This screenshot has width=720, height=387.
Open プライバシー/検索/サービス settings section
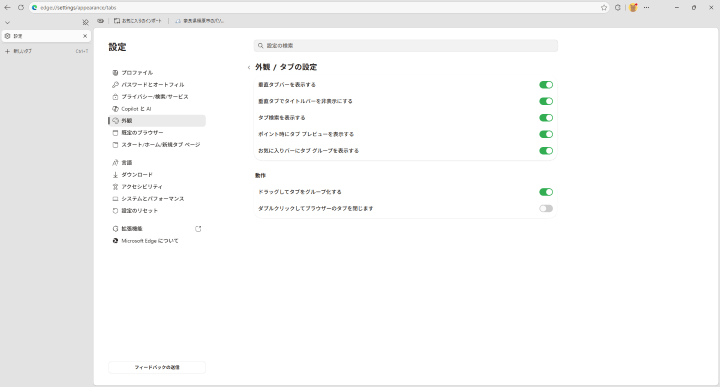(x=157, y=96)
